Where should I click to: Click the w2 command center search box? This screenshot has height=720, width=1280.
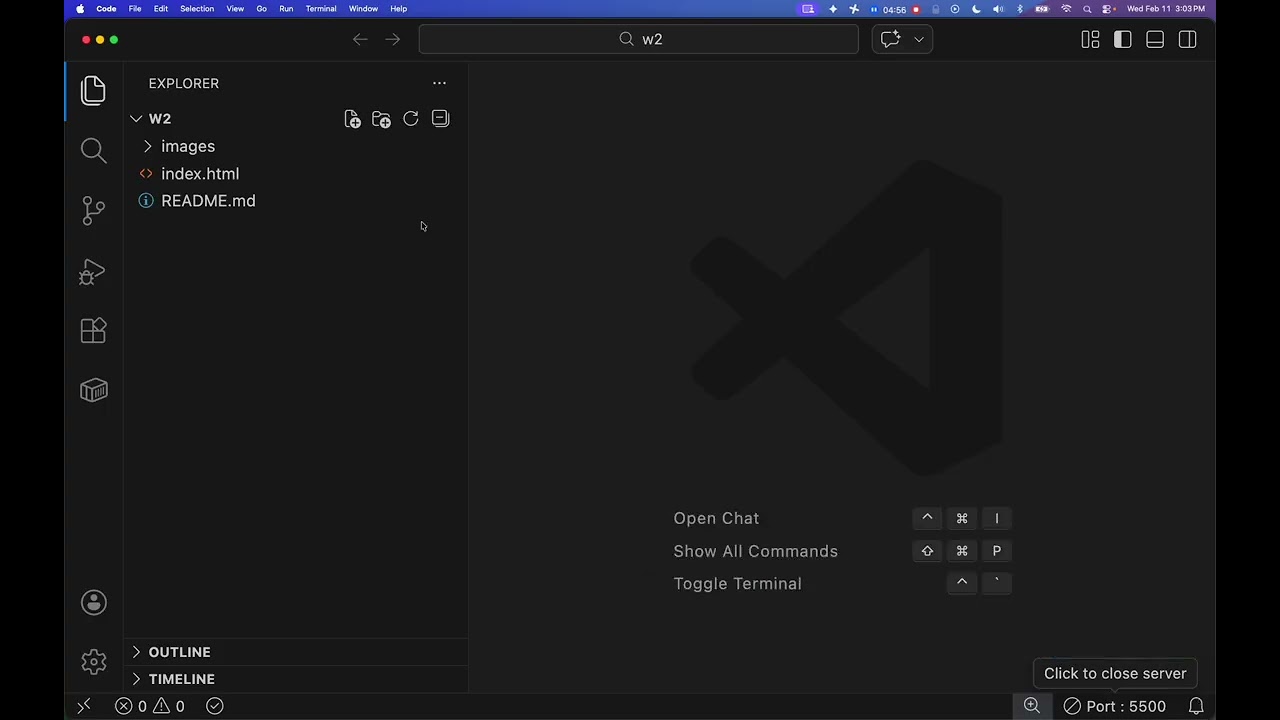click(x=639, y=39)
